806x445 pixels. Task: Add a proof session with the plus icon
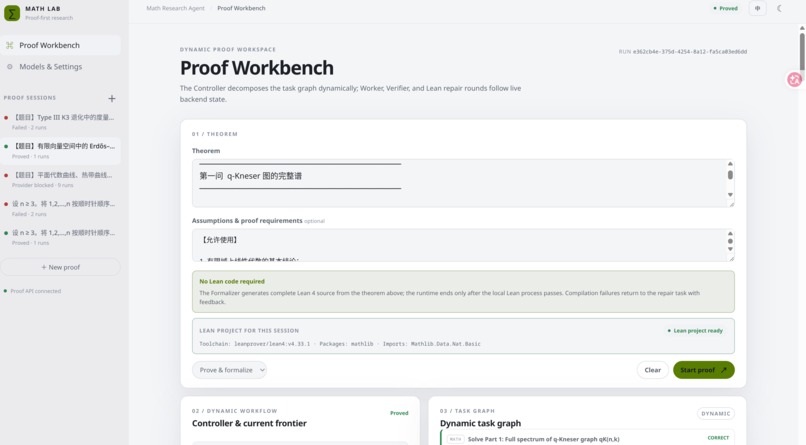[112, 98]
